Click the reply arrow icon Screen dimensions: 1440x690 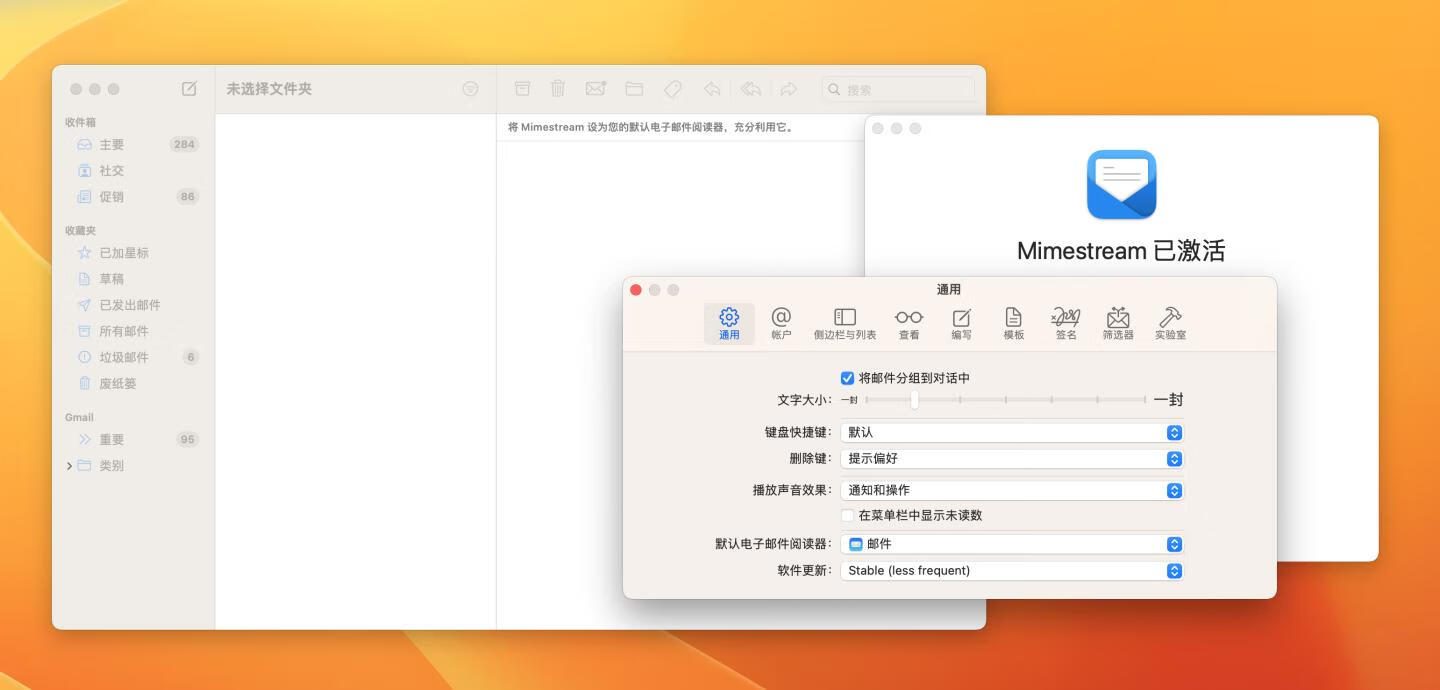pyautogui.click(x=712, y=89)
